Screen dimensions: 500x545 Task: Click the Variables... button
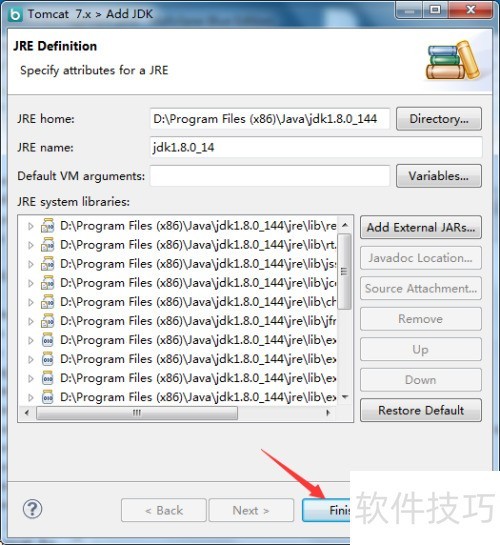[x=439, y=176]
